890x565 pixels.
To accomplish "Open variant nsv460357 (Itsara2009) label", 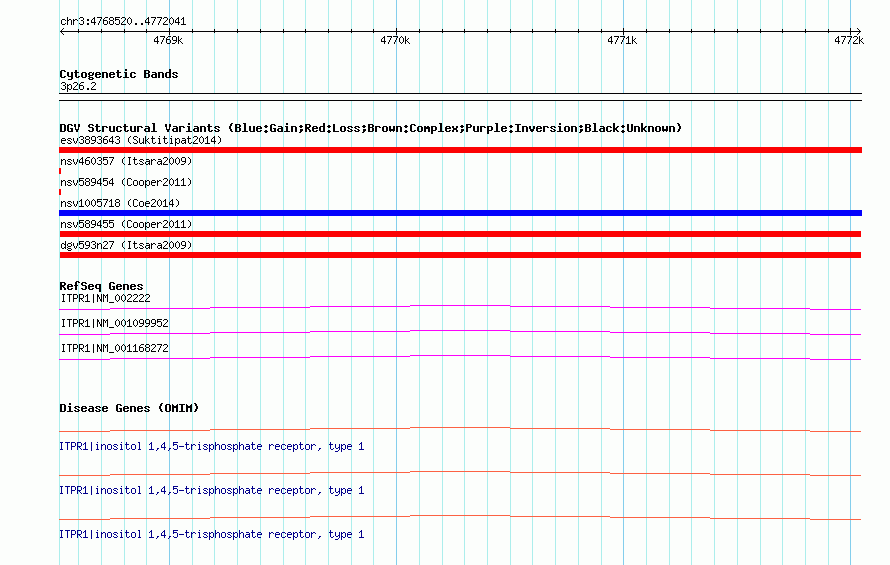I will [x=126, y=161].
